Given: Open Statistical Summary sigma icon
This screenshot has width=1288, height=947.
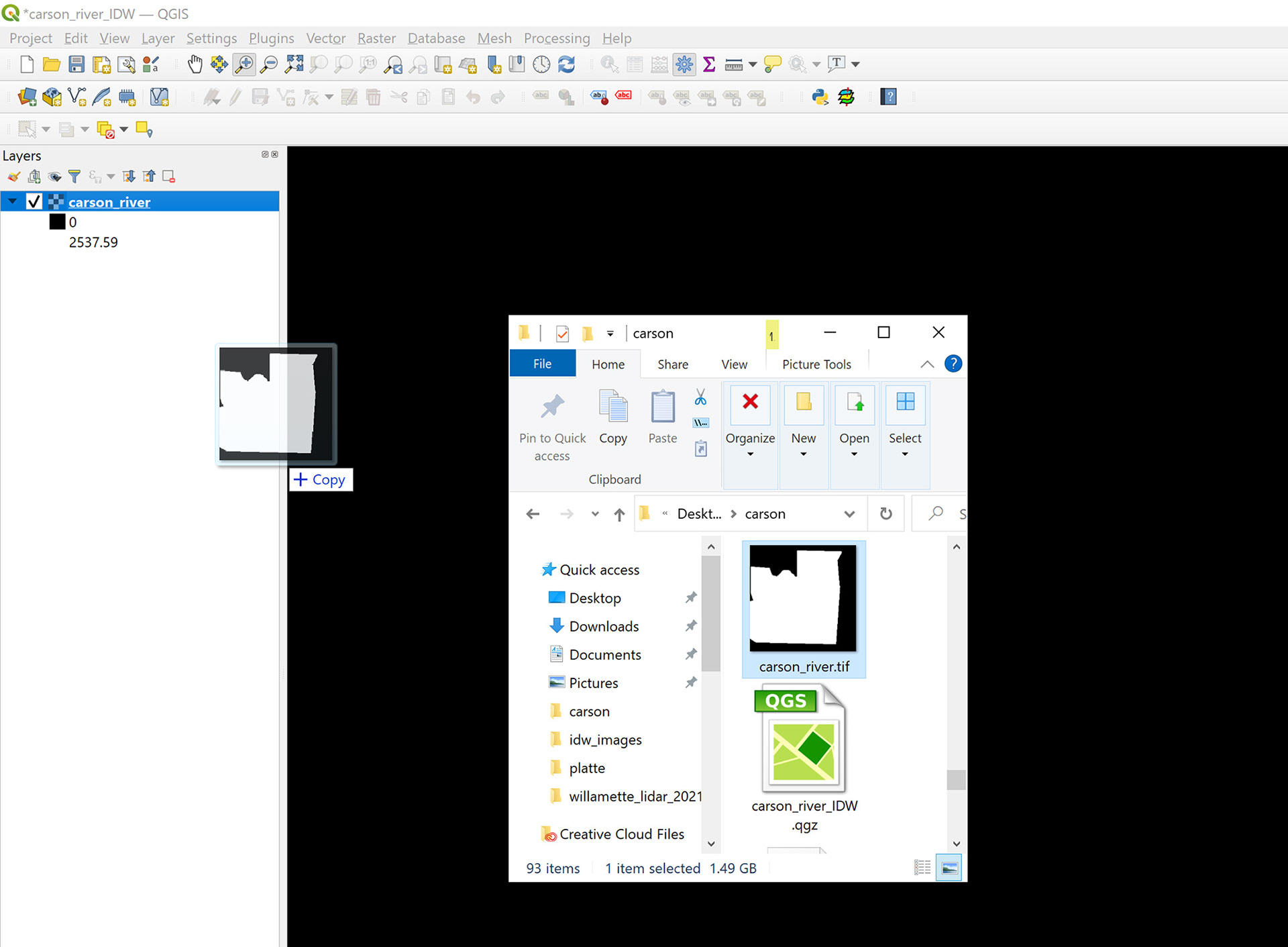Looking at the screenshot, I should tap(709, 64).
